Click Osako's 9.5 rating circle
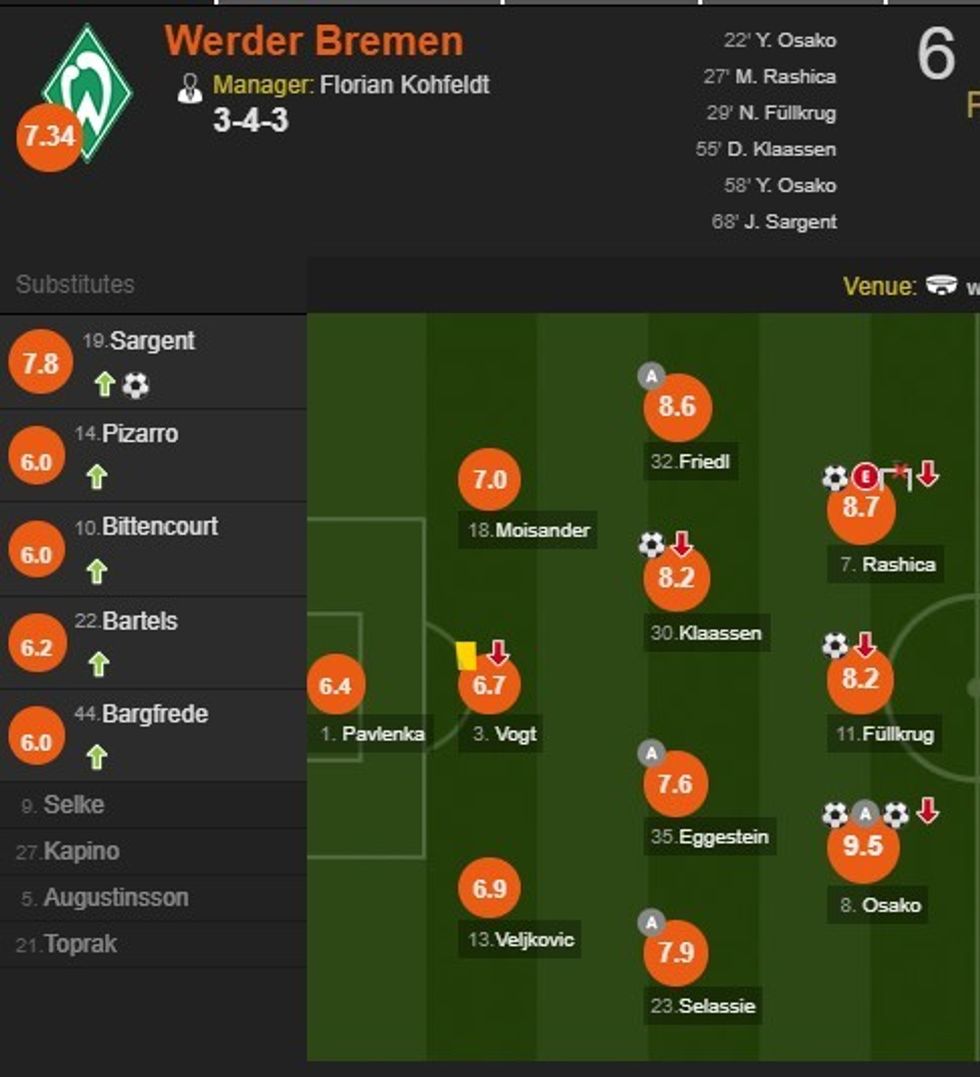980x1077 pixels. click(x=863, y=847)
